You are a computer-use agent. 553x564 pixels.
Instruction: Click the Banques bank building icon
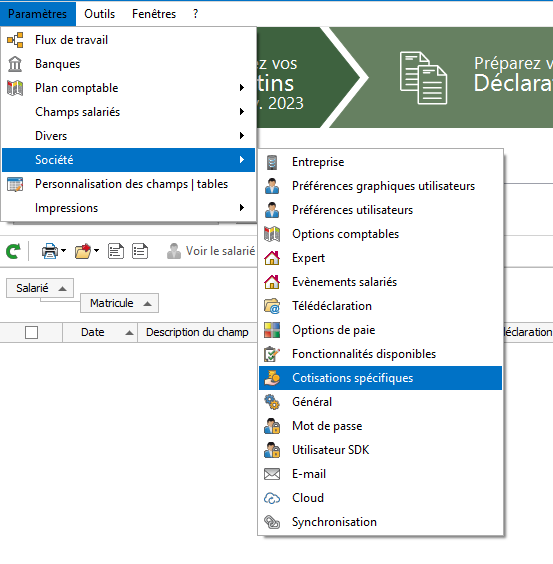(15, 64)
